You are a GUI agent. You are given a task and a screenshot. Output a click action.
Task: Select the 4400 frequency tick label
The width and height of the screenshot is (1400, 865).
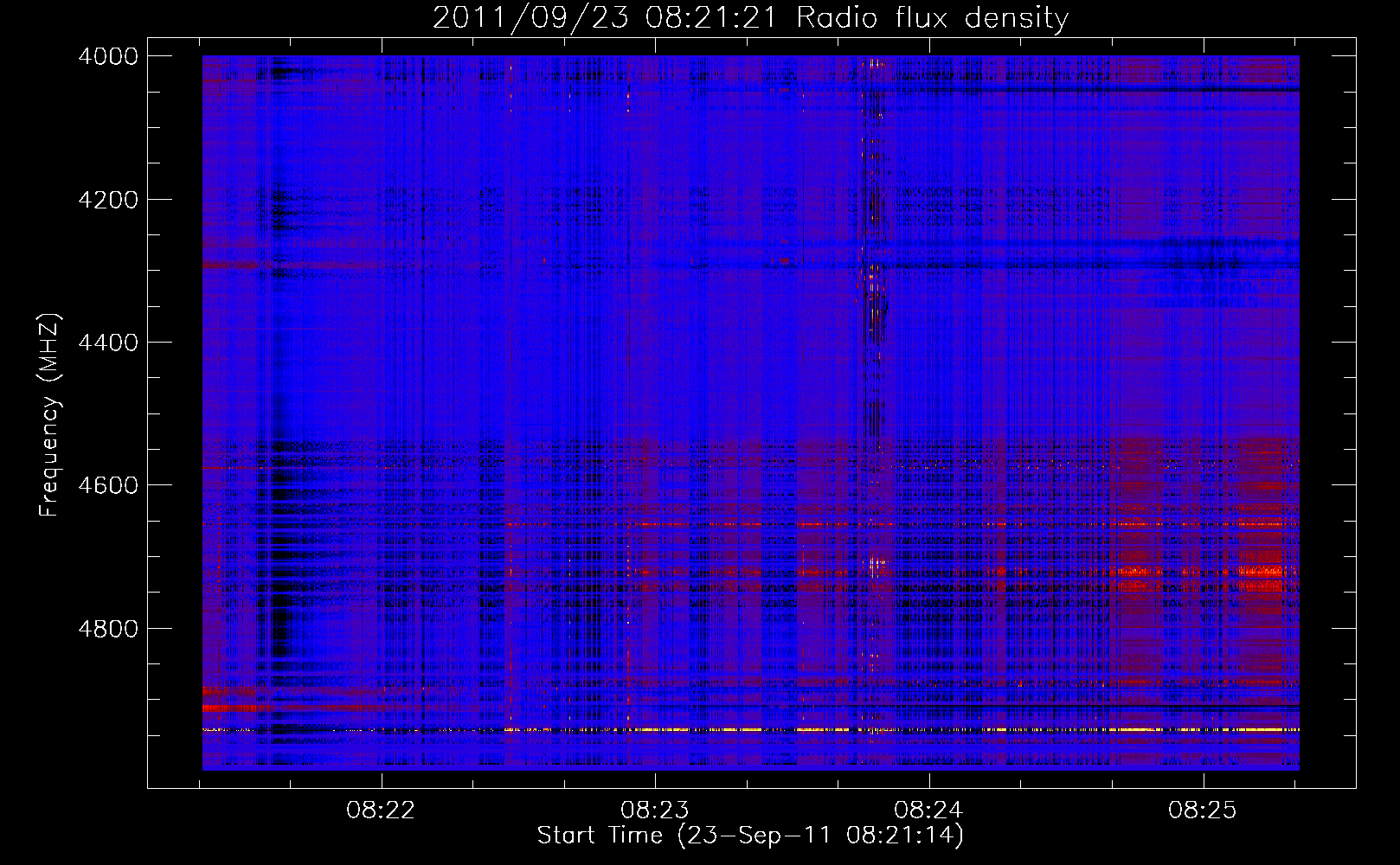[108, 343]
